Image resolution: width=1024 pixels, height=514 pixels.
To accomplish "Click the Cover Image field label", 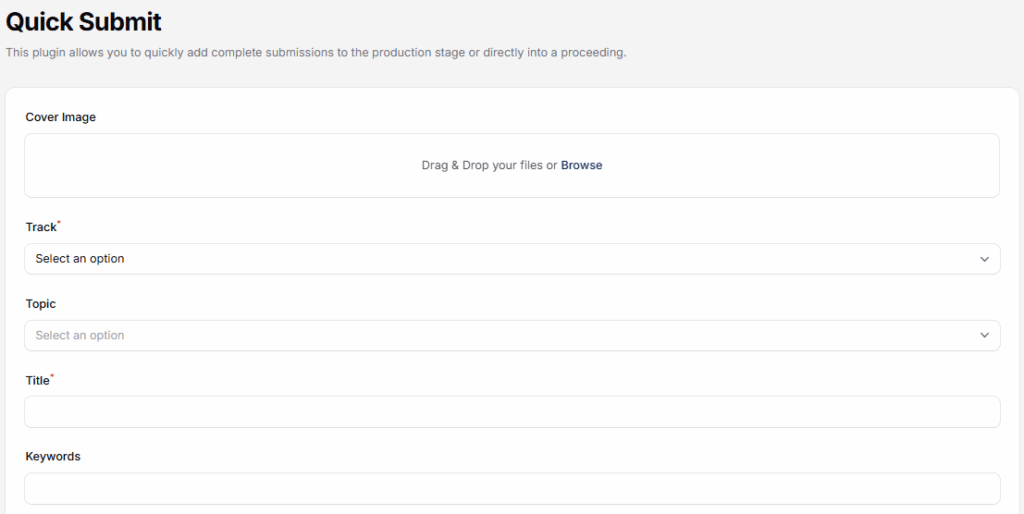I will [60, 117].
